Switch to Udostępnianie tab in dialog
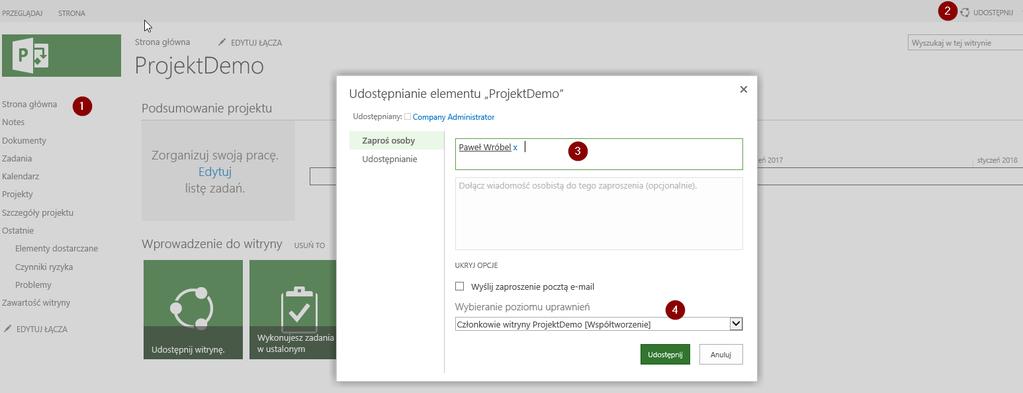Viewport: 1023px width, 393px height. coord(389,159)
